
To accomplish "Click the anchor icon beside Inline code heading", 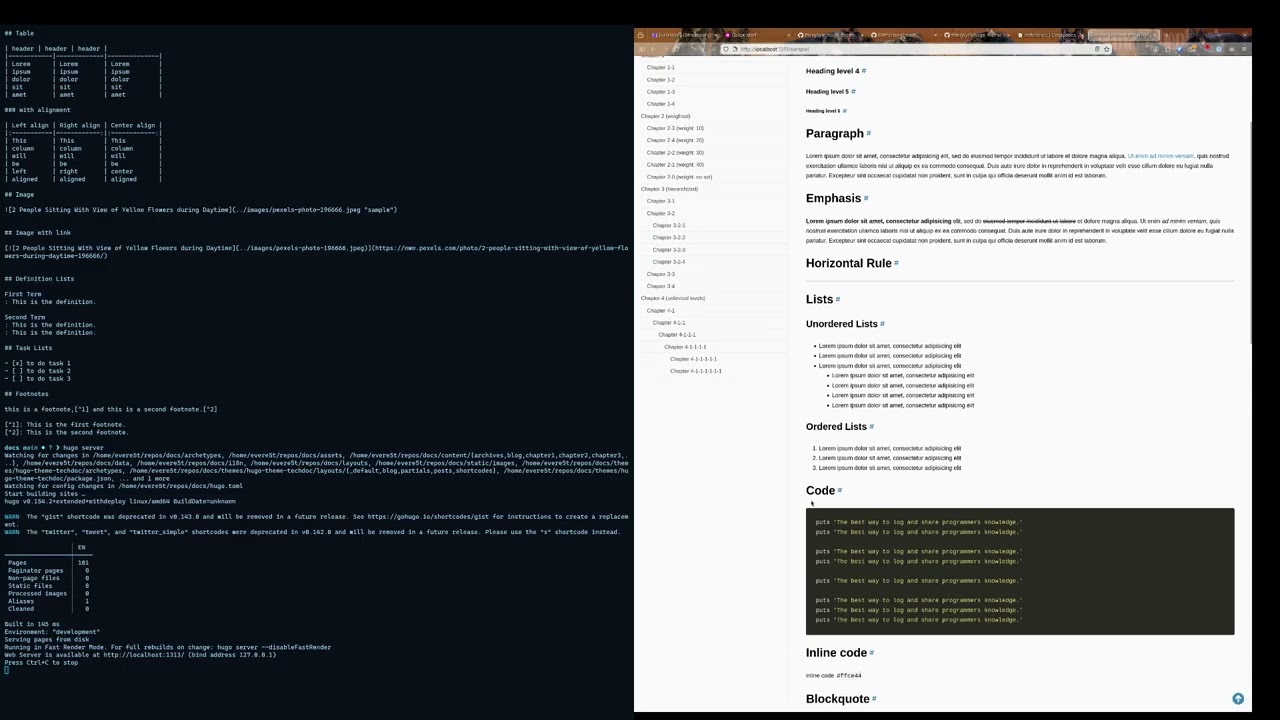I will point(872,653).
